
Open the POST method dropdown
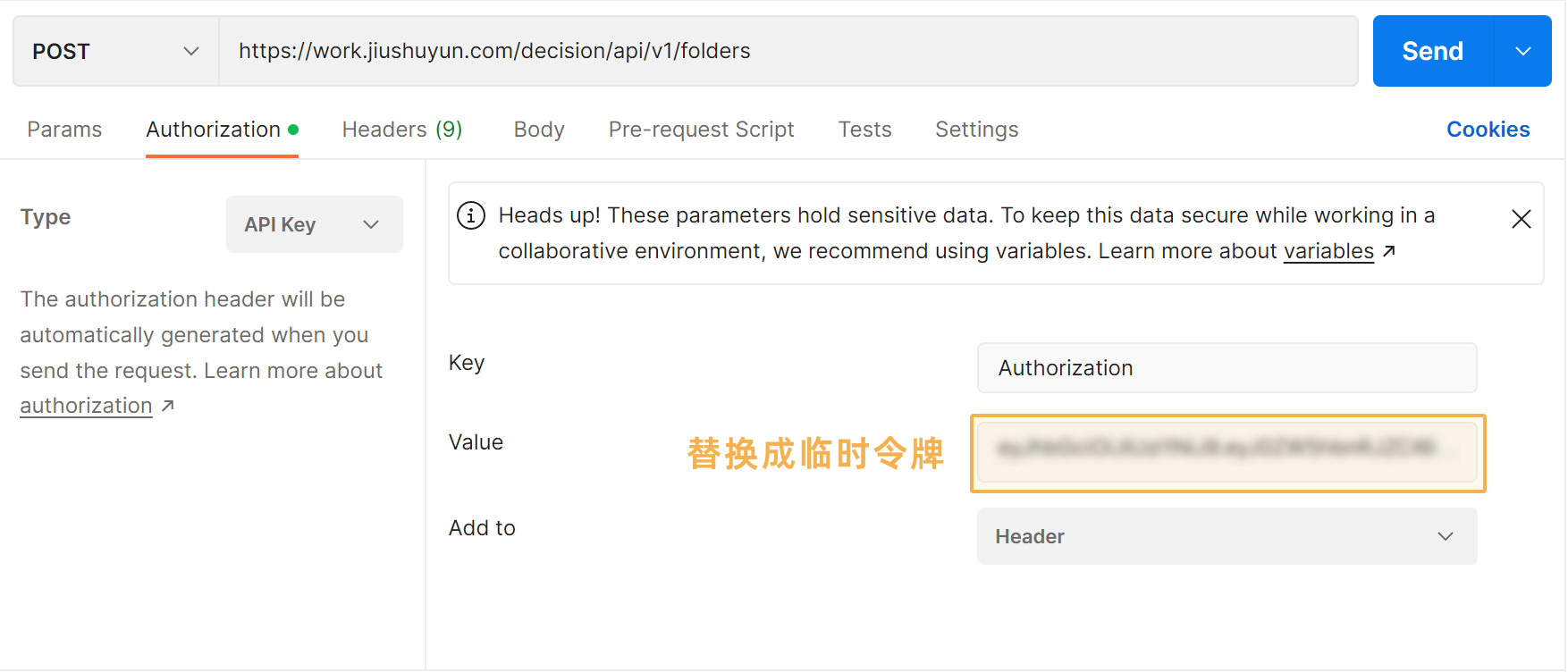click(x=116, y=52)
